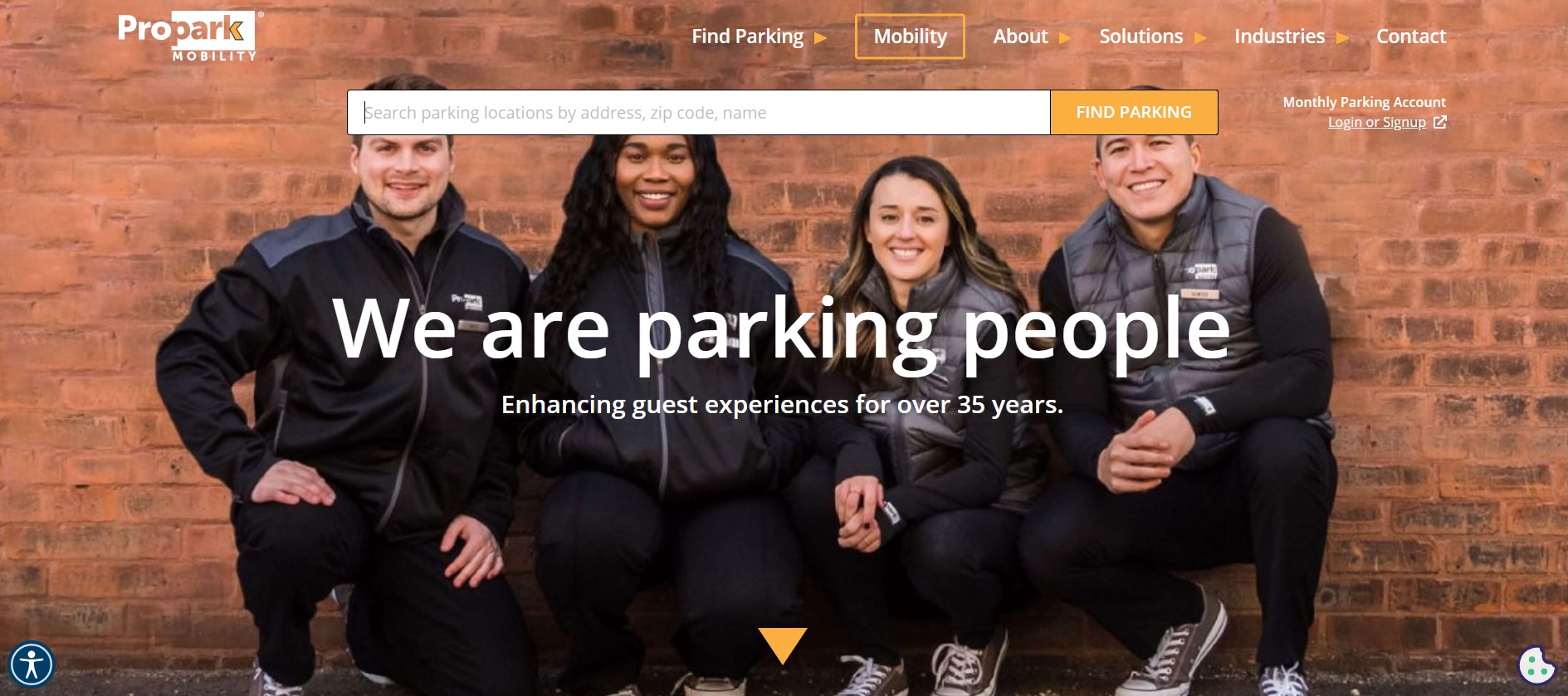The width and height of the screenshot is (1568, 696).
Task: Open the Contact page
Action: point(1411,37)
